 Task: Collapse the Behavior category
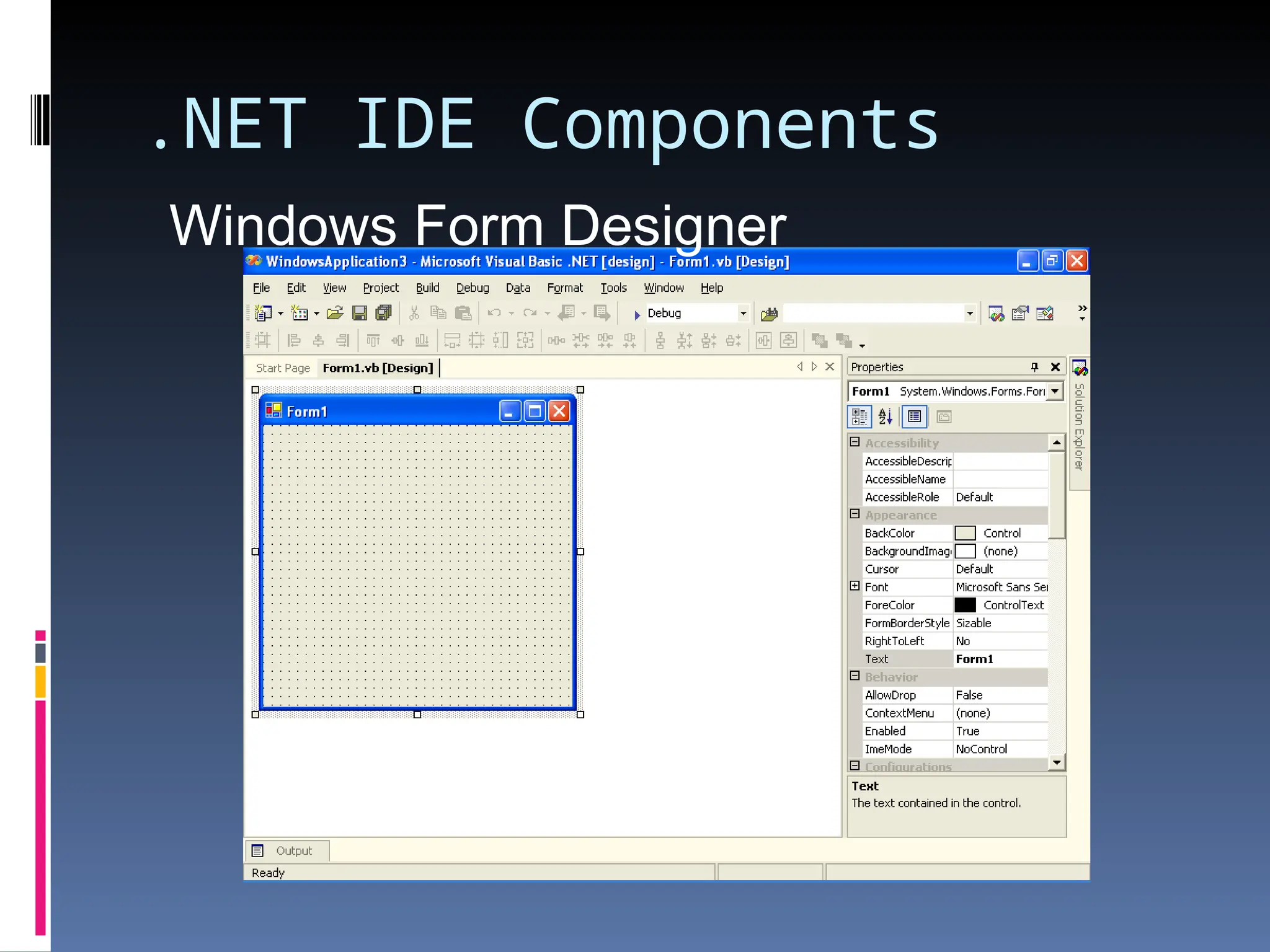click(x=855, y=676)
